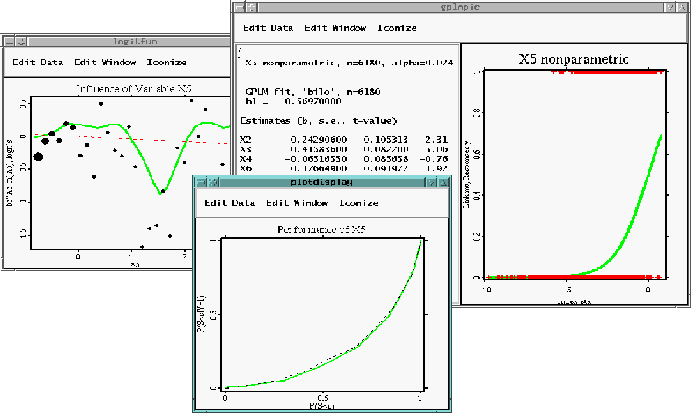Click Iconize in the plotdisplay window
691x413 pixels.
pyautogui.click(x=359, y=203)
